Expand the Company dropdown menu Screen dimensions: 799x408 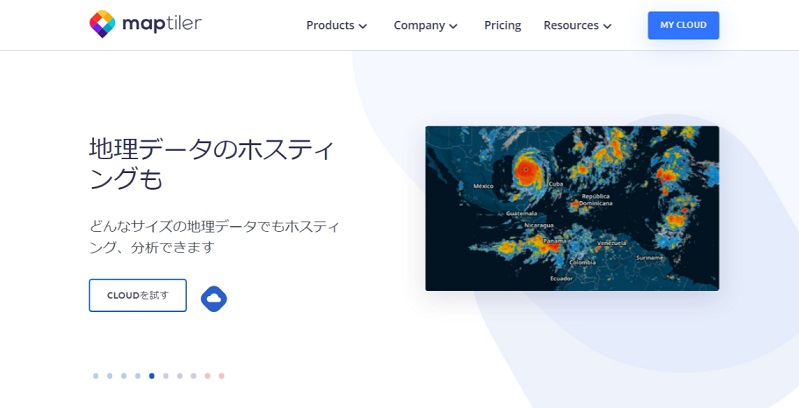[419, 25]
